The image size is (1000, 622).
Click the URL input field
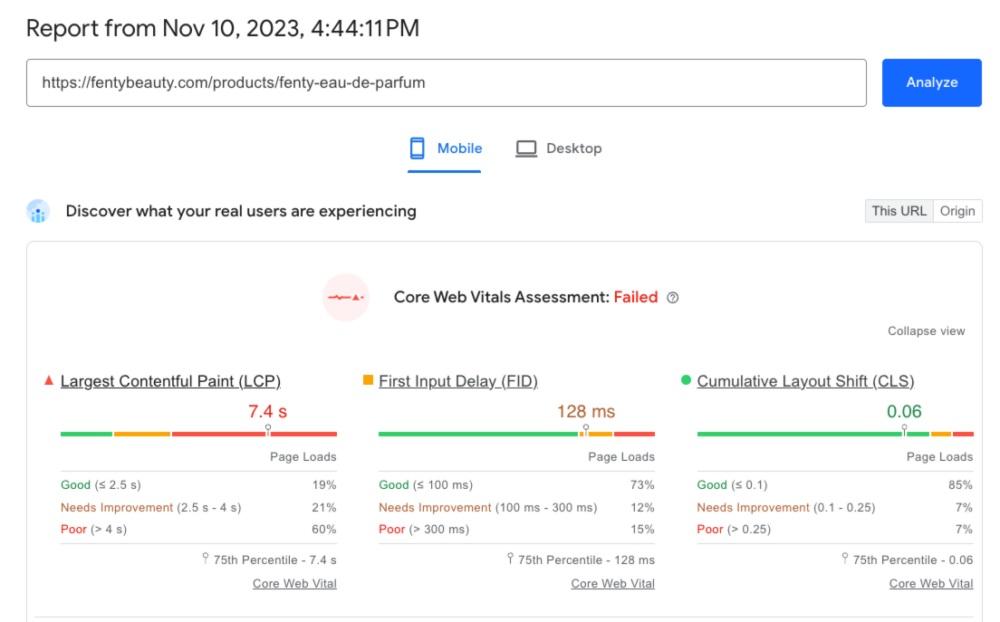446,83
